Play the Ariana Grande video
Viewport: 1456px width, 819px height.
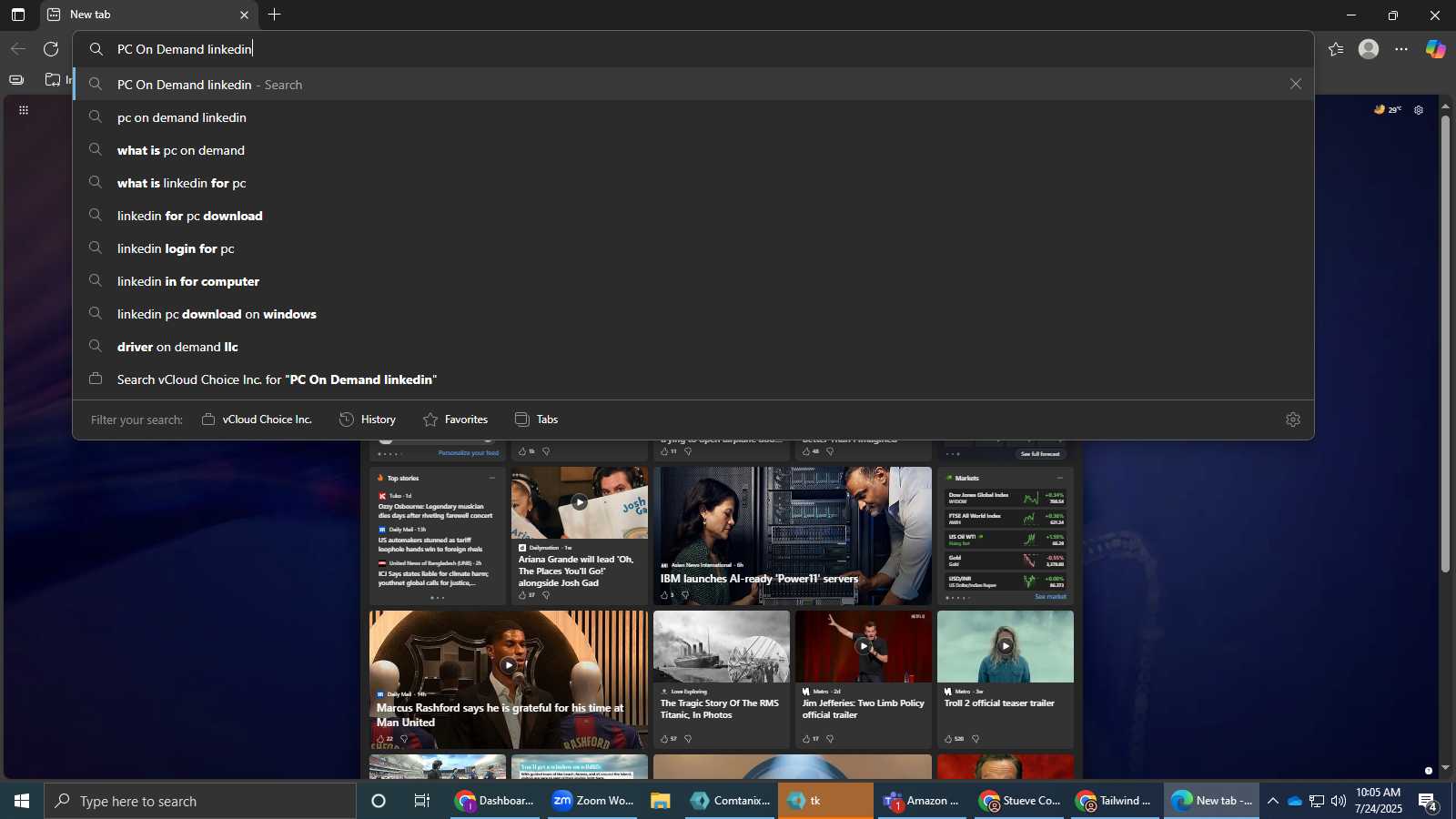(580, 502)
